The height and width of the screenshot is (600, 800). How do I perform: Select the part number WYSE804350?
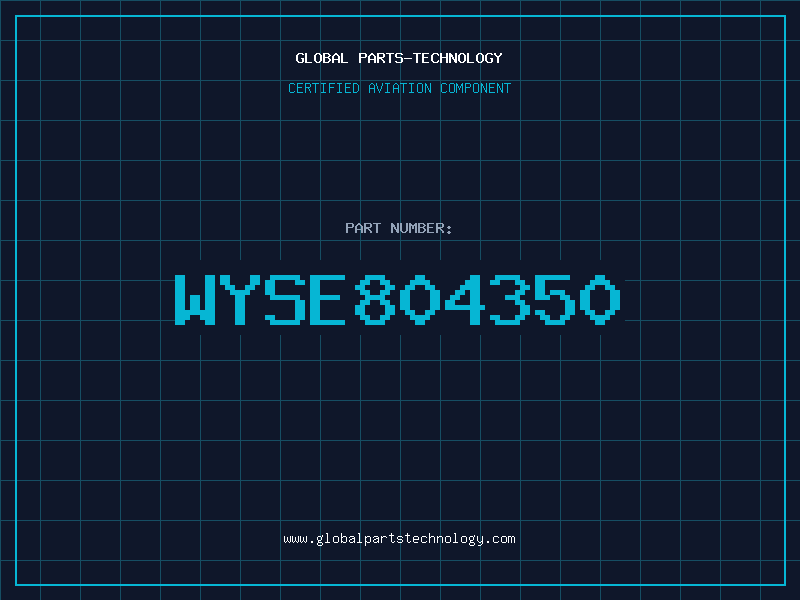tap(398, 299)
